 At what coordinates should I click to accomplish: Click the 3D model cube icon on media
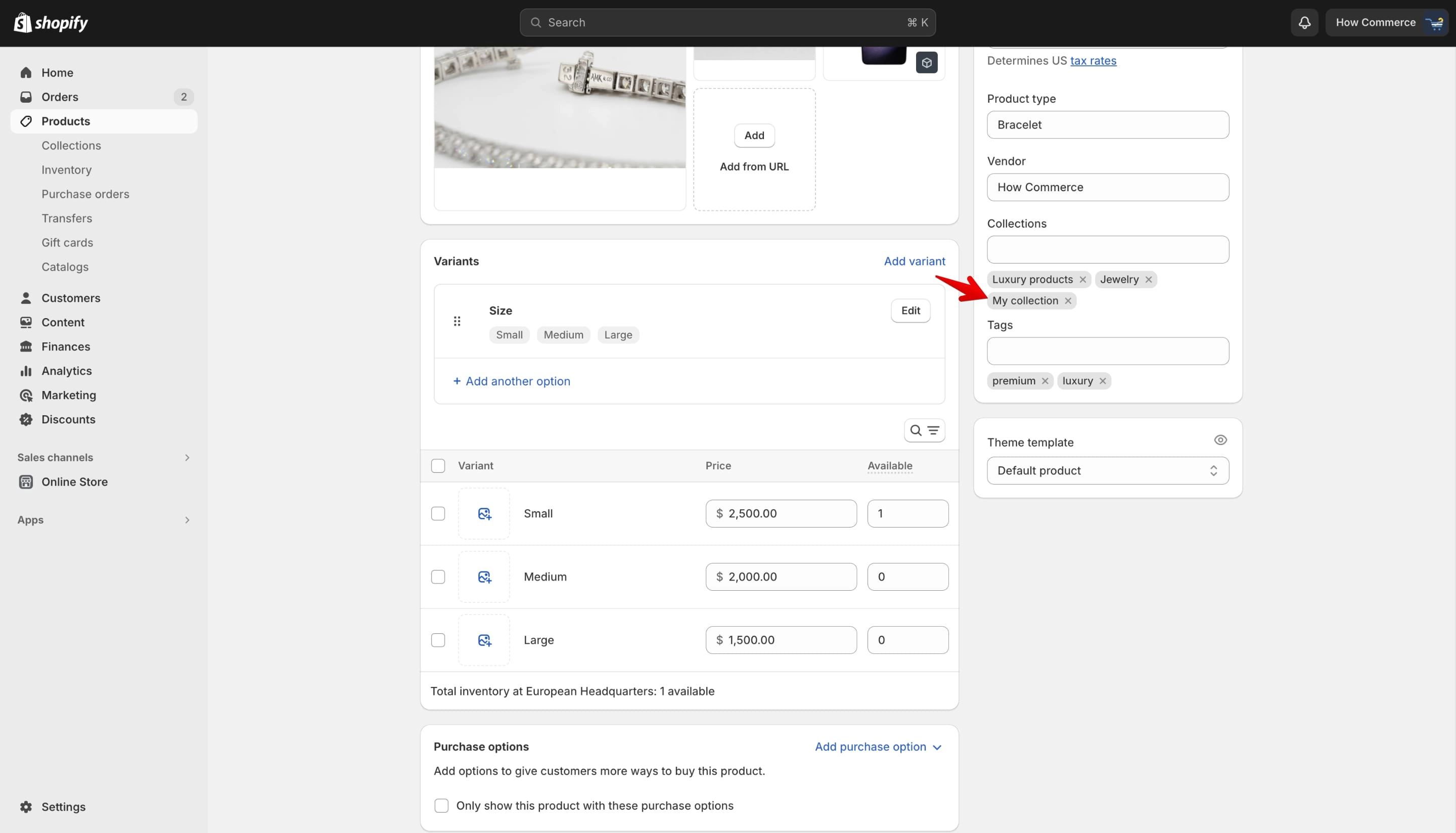pos(927,62)
